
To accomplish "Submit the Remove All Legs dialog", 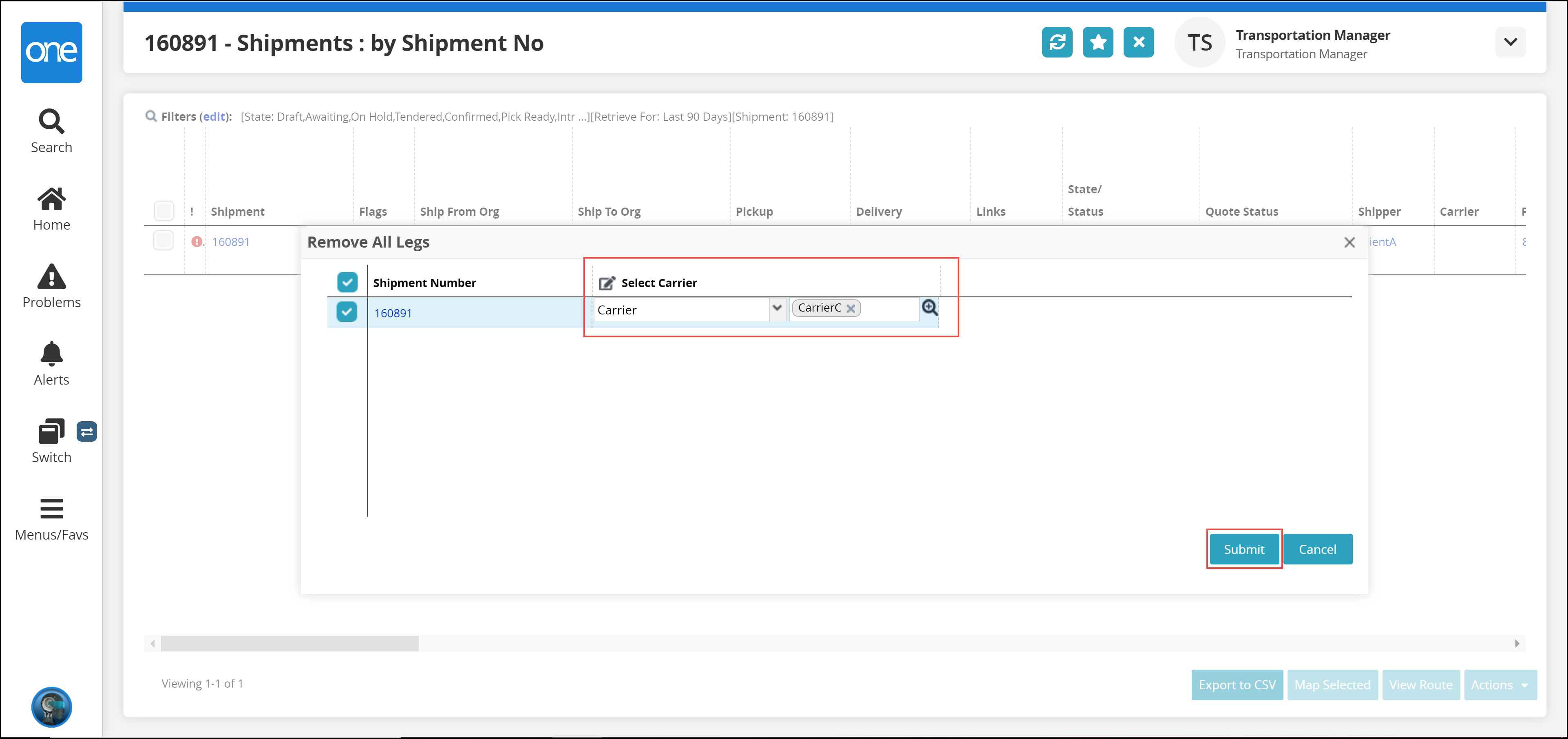I will [1244, 549].
